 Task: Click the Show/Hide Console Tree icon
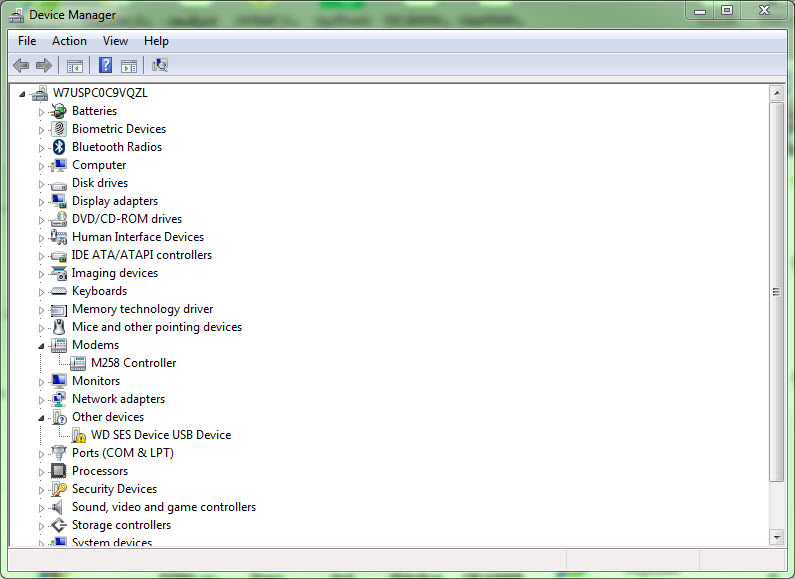pos(75,65)
